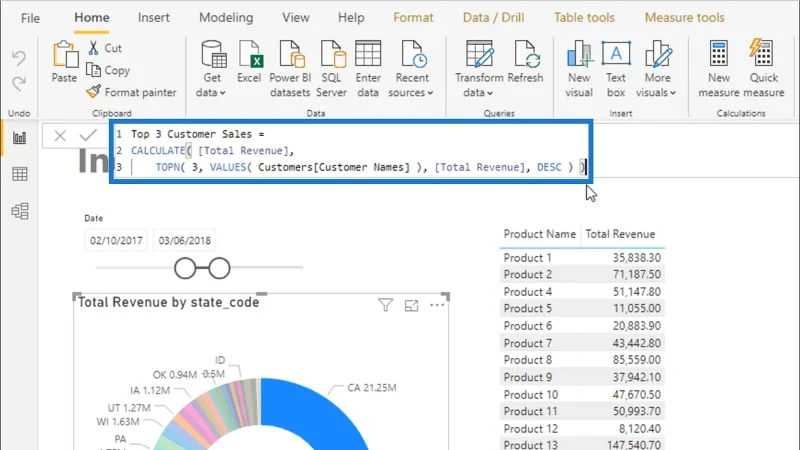Switch to Model view in sidebar

point(20,211)
